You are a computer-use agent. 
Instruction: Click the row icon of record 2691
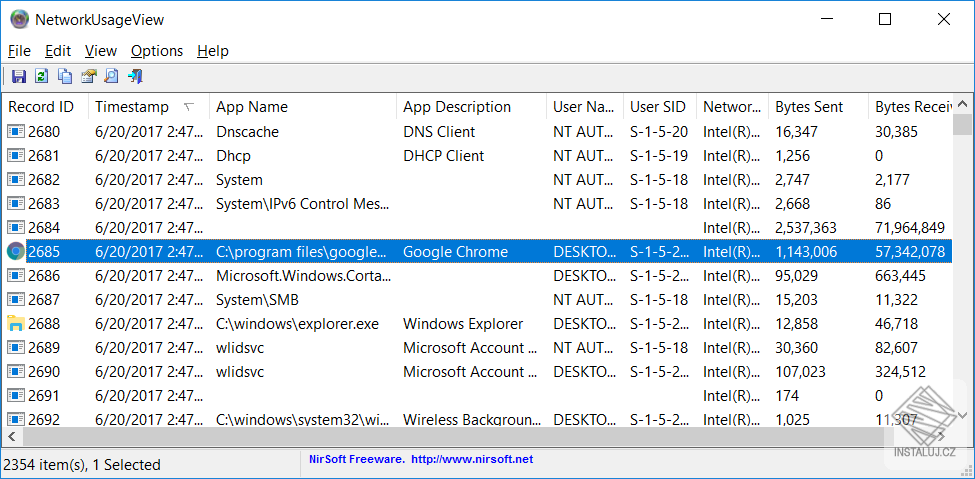click(16, 396)
